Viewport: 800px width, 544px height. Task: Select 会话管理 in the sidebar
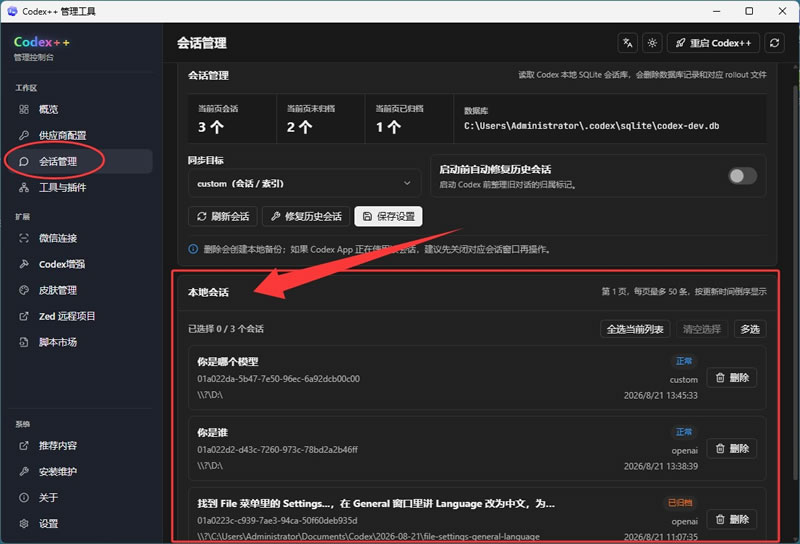coord(80,161)
